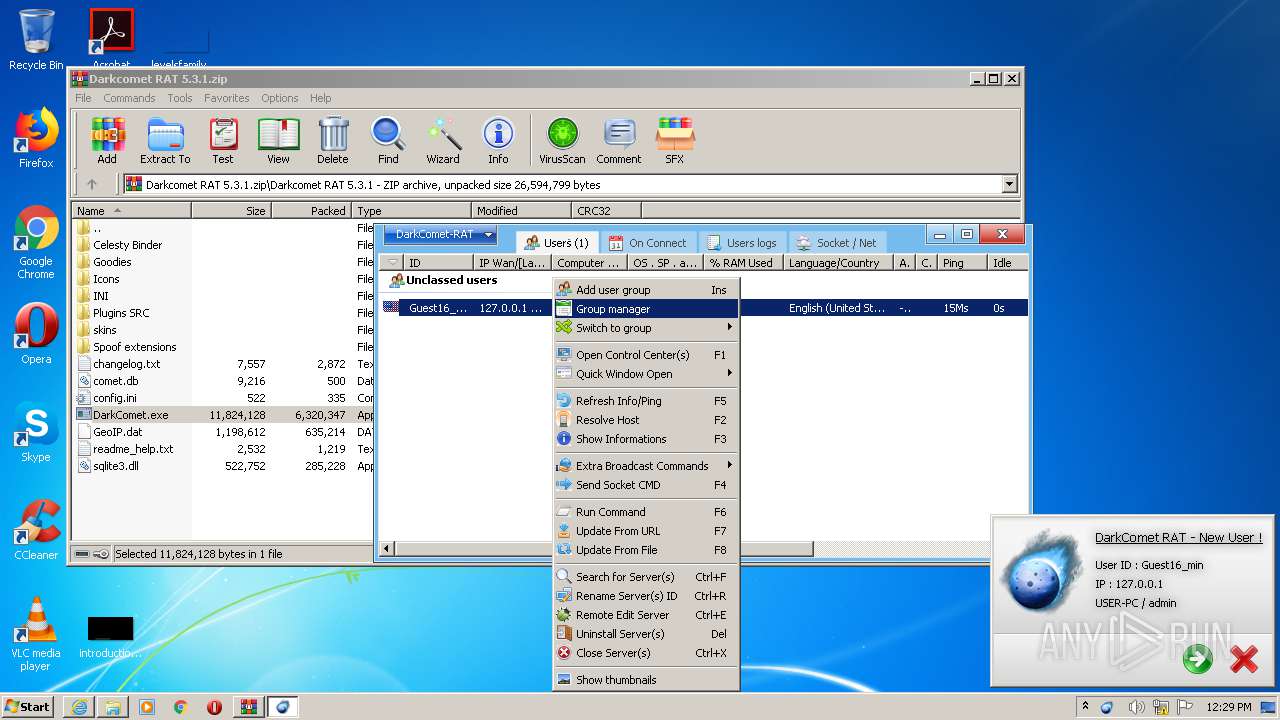Open WinRAR Help menu
Screen dimensions: 1280x720
320,98
